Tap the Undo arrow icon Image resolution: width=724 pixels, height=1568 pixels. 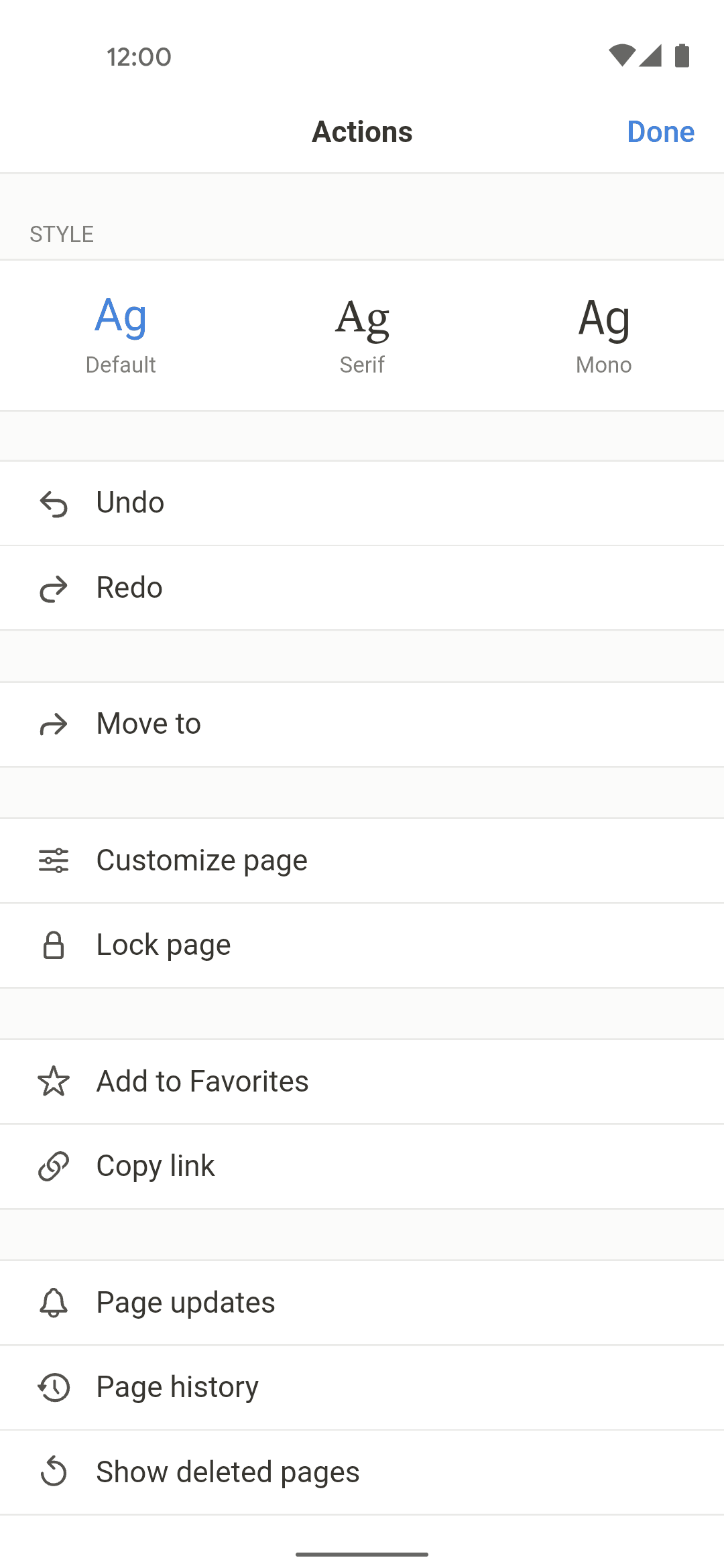pos(54,504)
